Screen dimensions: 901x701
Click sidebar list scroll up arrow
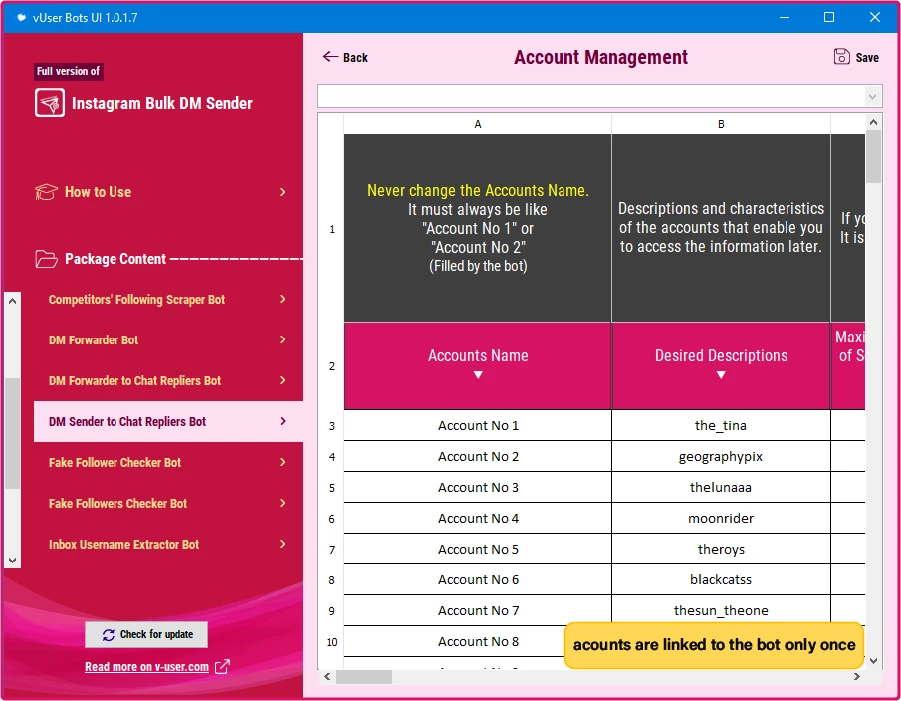[x=12, y=301]
